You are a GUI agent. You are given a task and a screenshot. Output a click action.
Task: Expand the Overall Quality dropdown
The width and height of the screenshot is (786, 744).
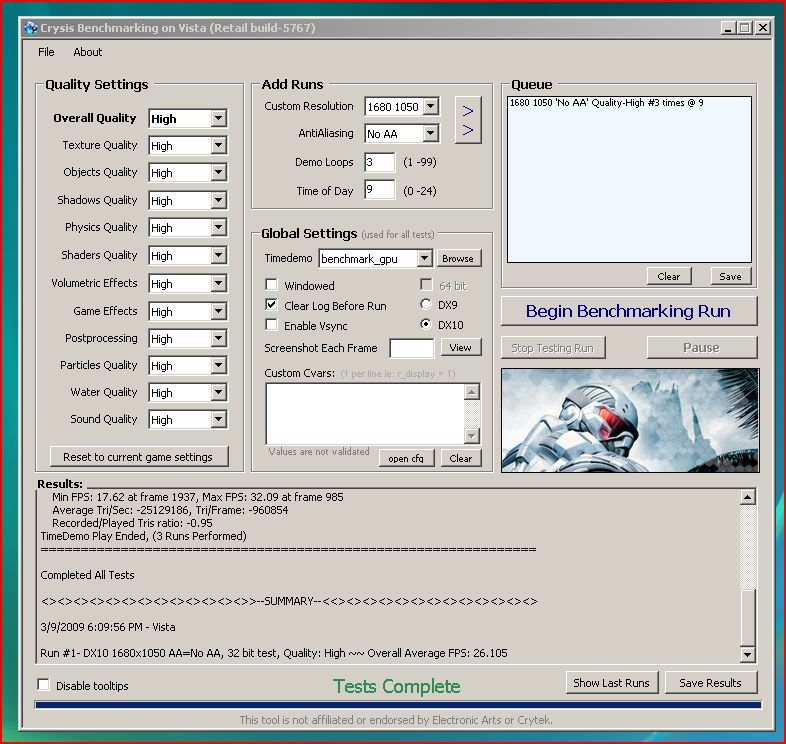(218, 119)
